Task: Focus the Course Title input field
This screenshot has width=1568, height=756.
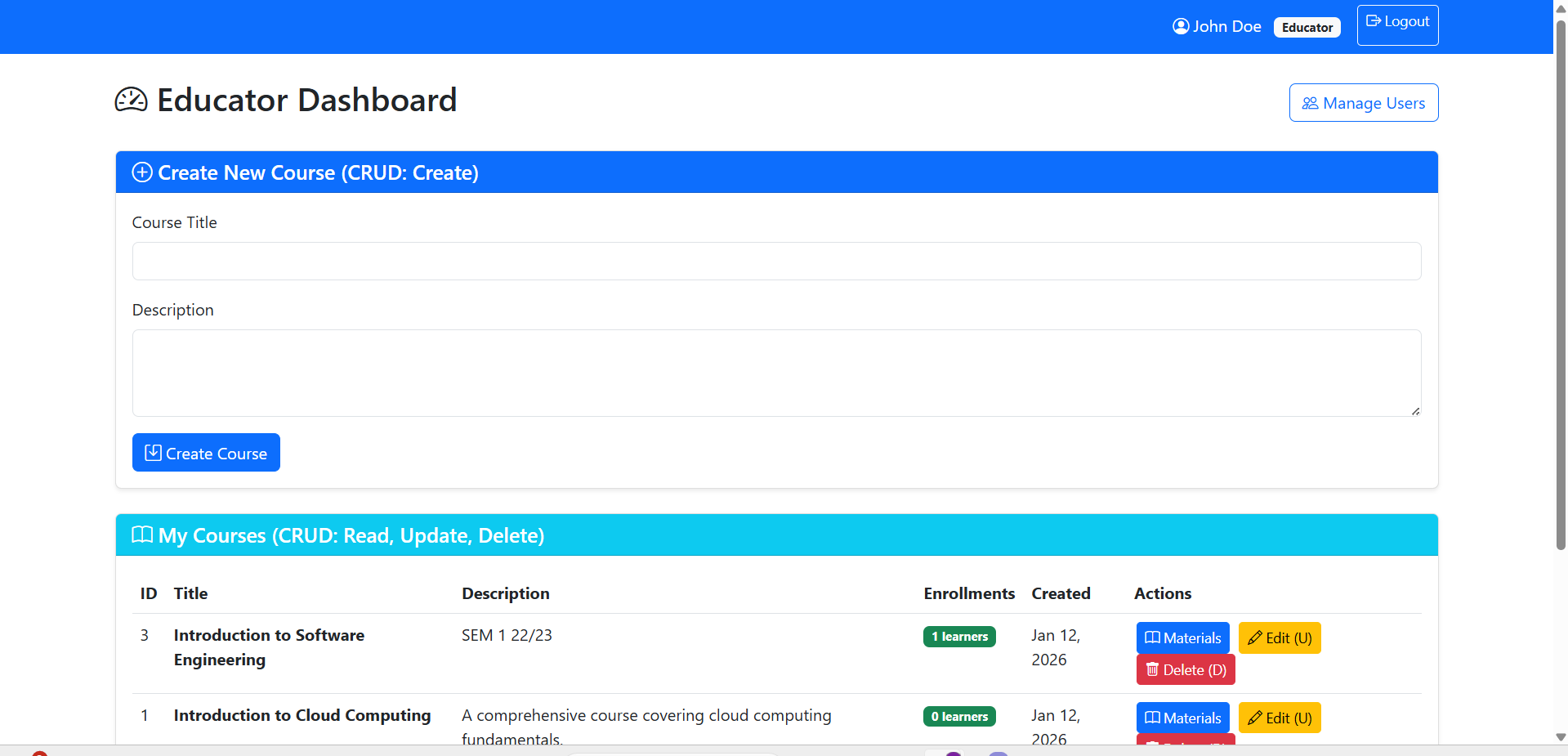Action: tap(776, 262)
